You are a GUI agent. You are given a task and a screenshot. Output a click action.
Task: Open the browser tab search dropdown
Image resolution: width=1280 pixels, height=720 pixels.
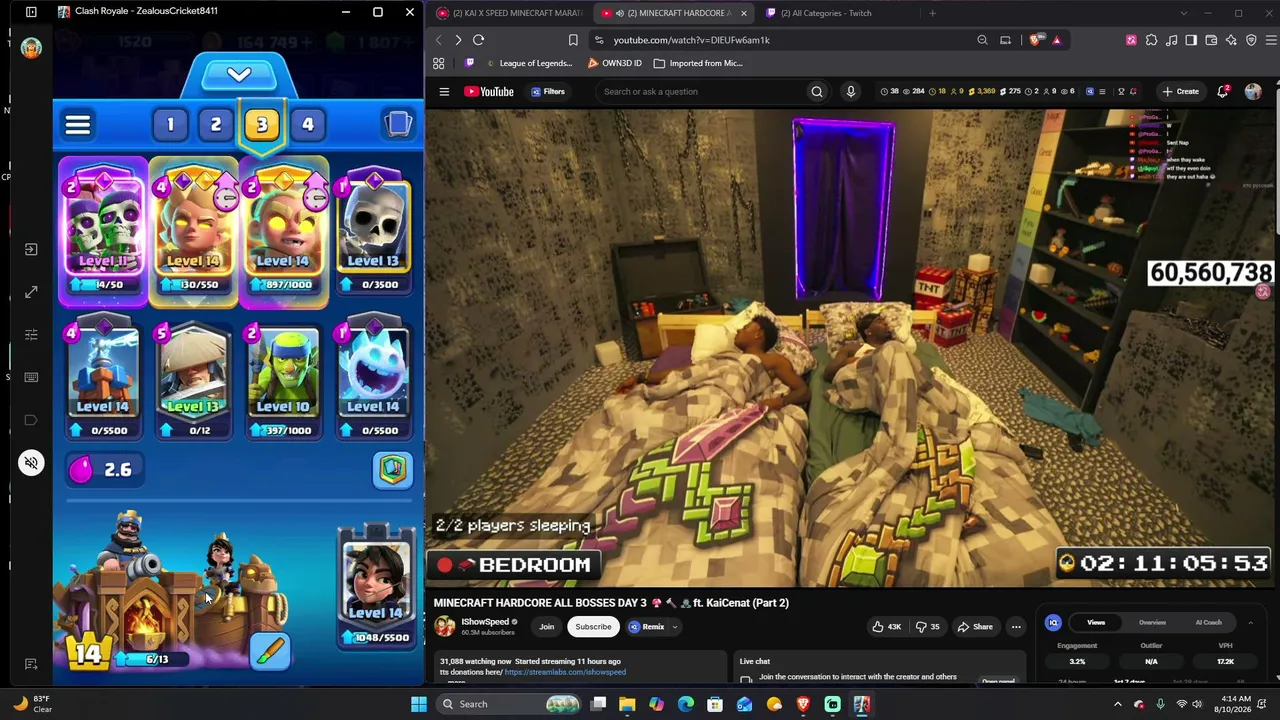click(x=1183, y=13)
